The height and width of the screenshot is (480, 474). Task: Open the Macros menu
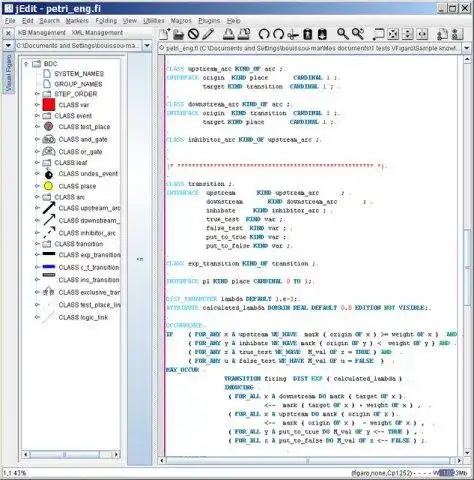(181, 21)
